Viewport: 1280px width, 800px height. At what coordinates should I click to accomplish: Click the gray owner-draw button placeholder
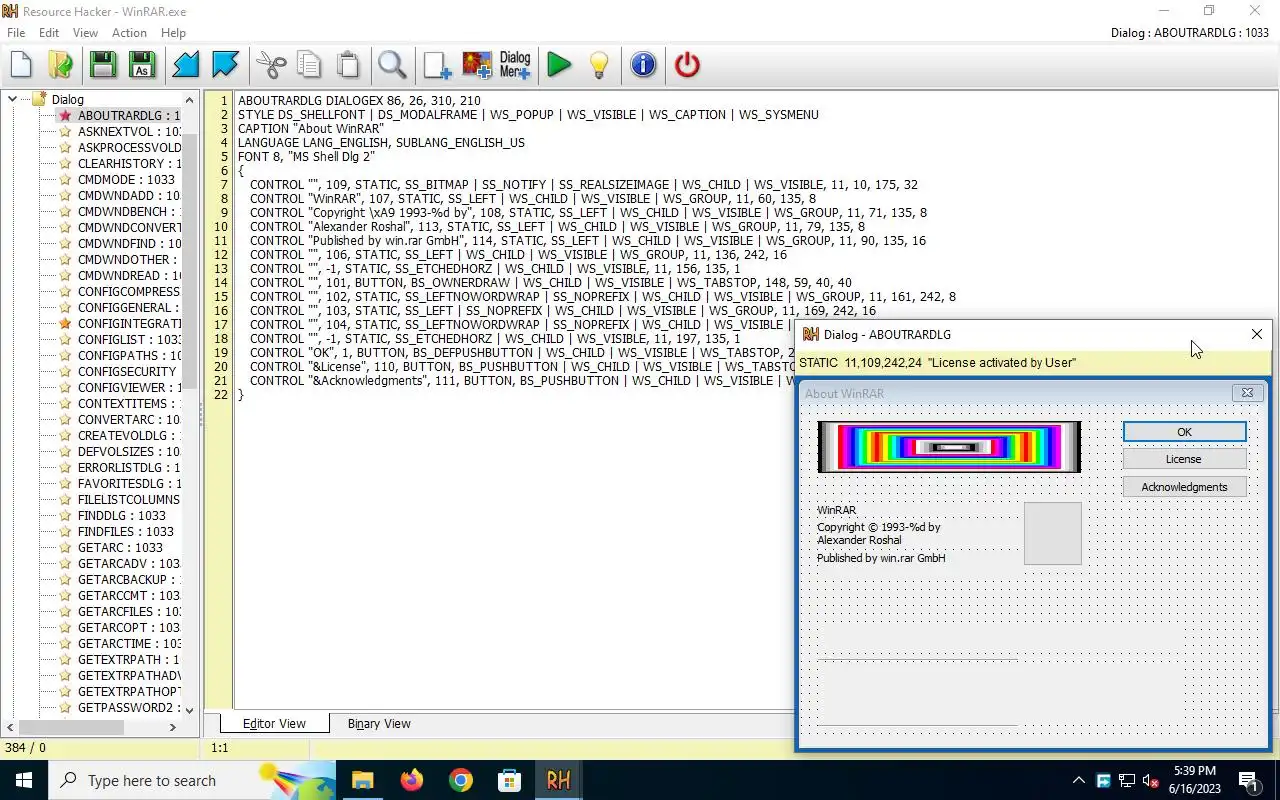(1053, 534)
